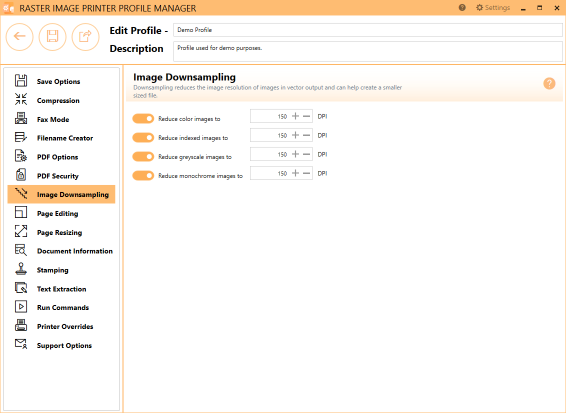
Task: Click the Run Commands play icon
Action: pos(21,307)
